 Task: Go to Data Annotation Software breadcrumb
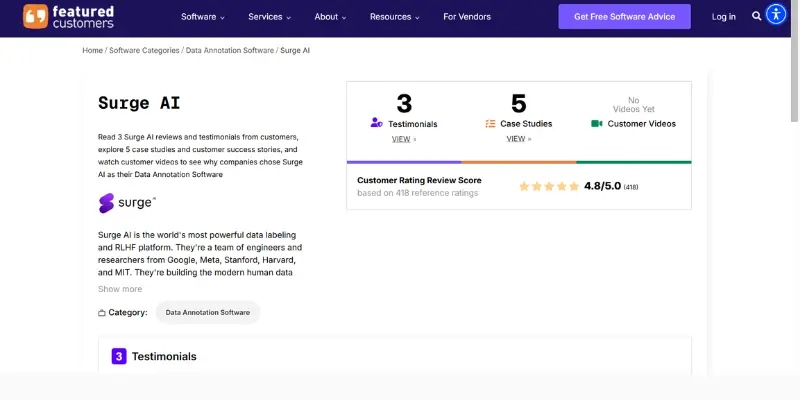(x=230, y=51)
